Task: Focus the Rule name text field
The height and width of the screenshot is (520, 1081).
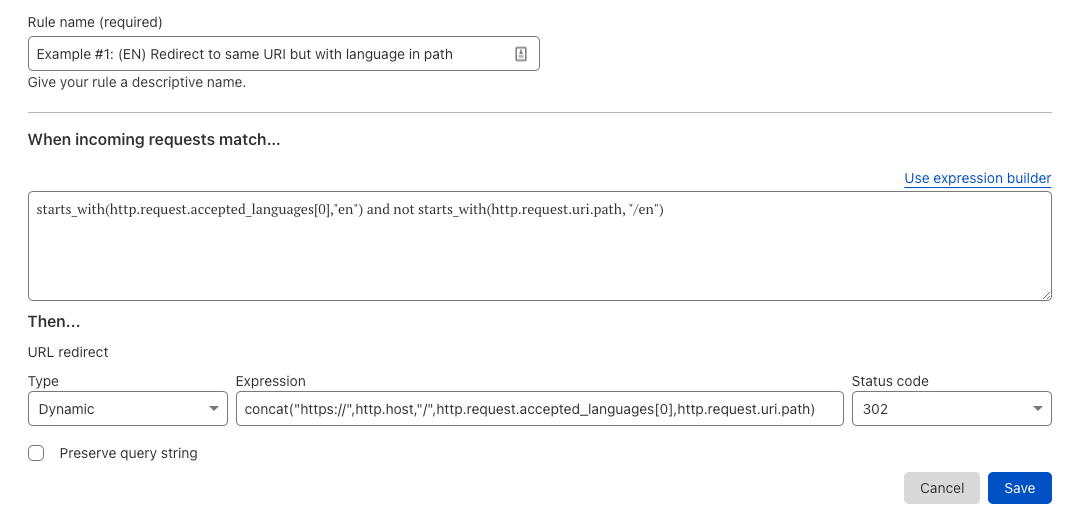Action: pos(270,54)
